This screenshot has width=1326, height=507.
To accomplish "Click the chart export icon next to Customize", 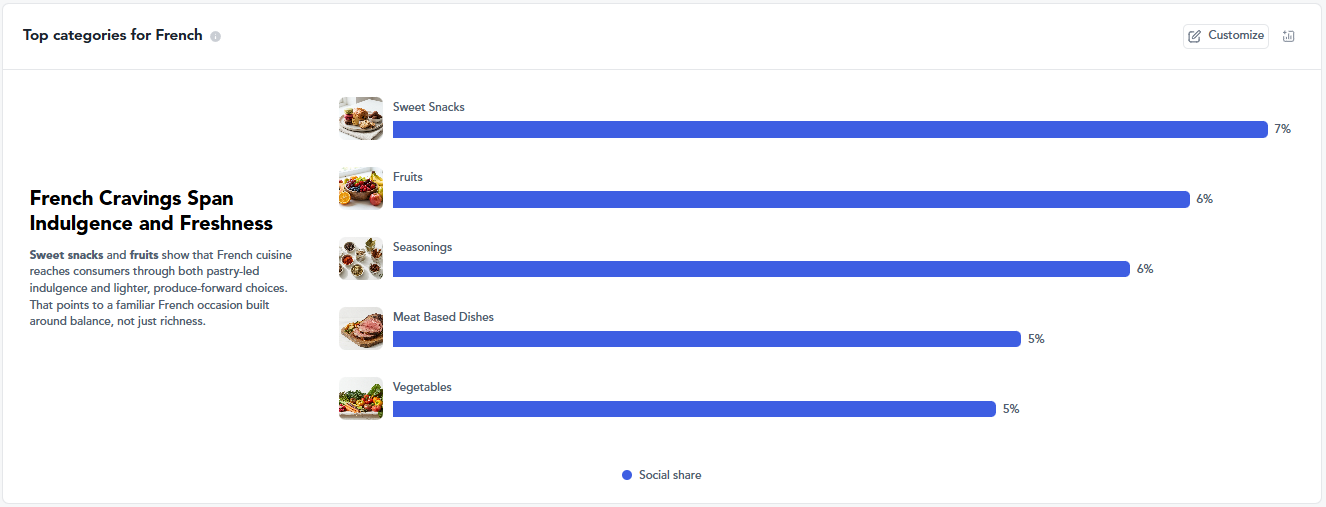I will click(1288, 36).
